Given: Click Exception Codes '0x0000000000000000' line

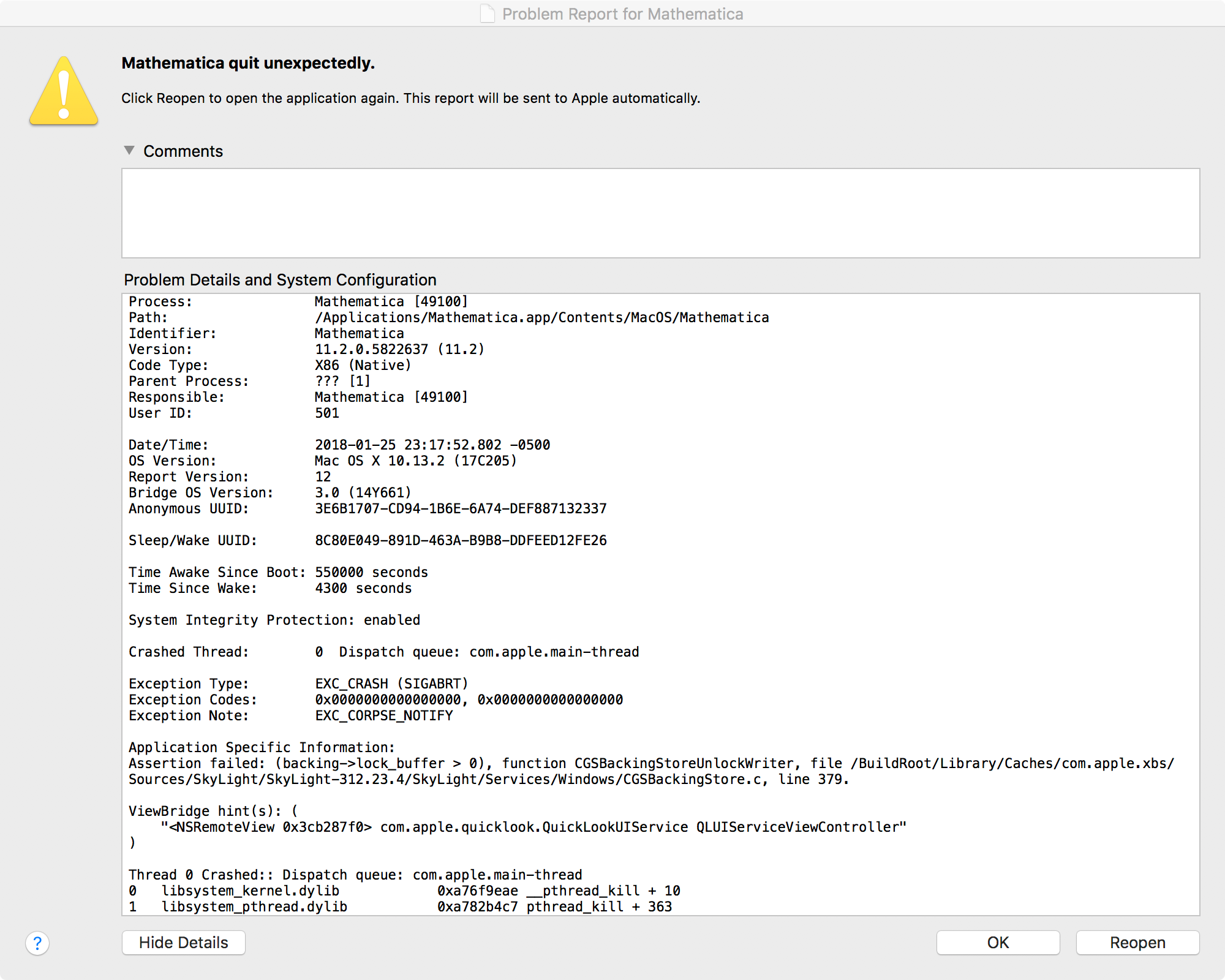Looking at the screenshot, I should click(x=375, y=699).
